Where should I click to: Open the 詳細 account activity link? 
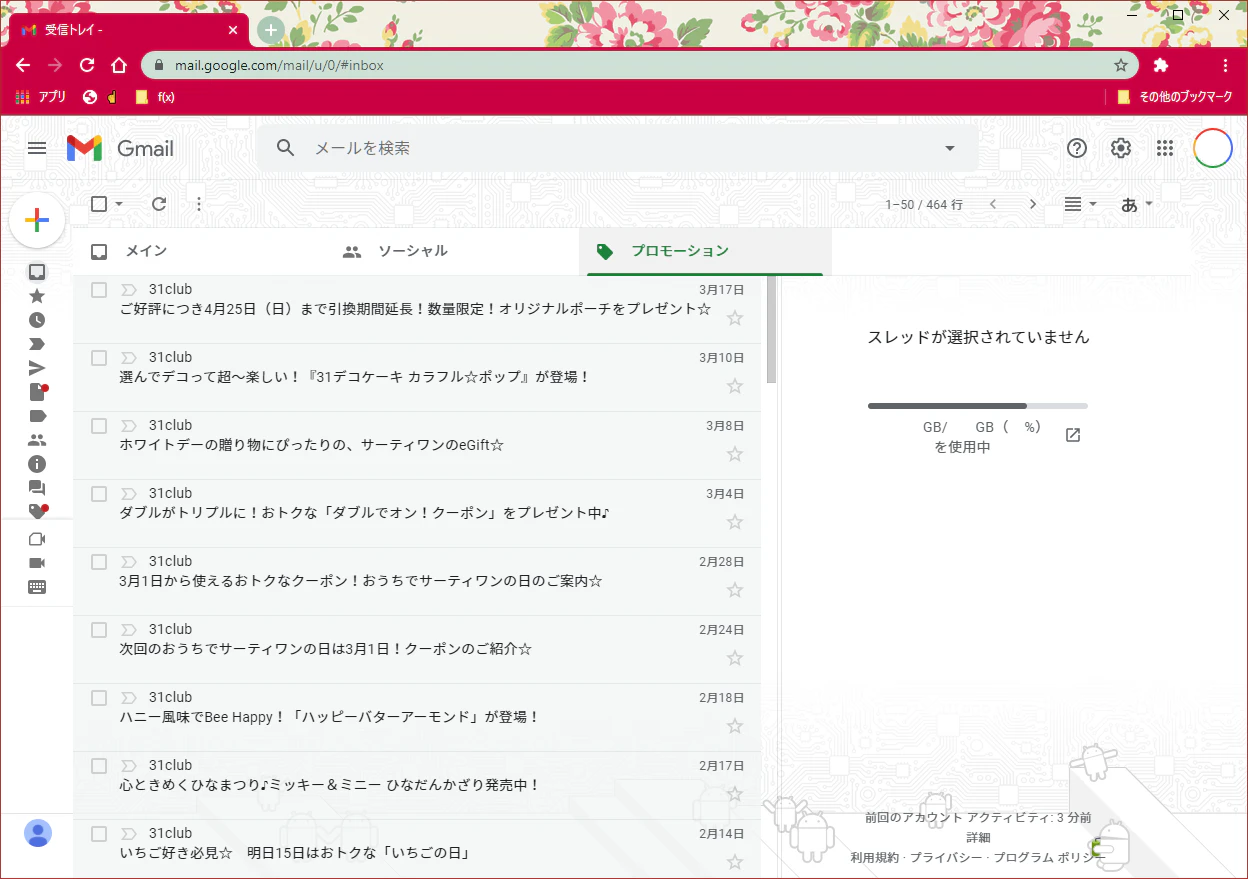tap(978, 837)
